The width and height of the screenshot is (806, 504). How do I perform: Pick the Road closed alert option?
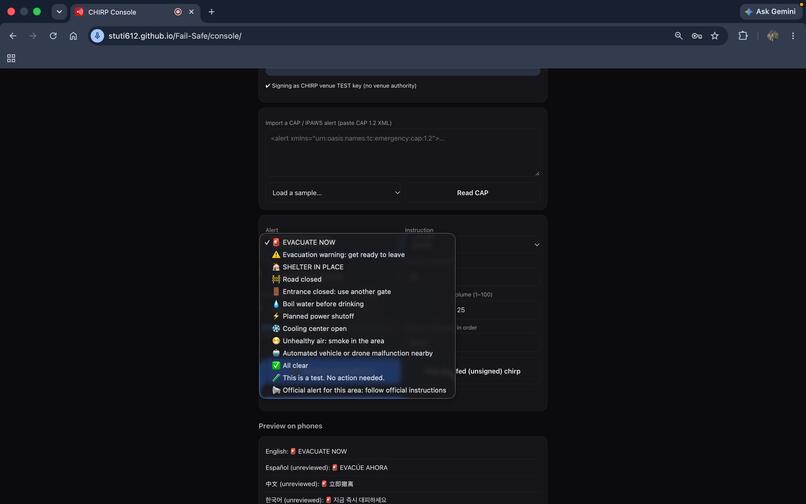click(x=357, y=279)
